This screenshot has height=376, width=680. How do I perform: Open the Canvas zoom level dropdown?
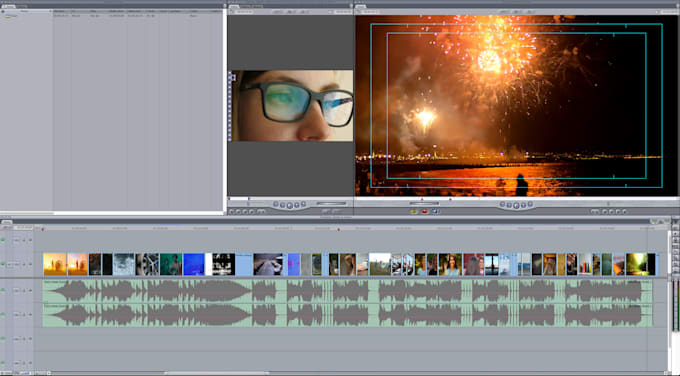click(x=504, y=12)
